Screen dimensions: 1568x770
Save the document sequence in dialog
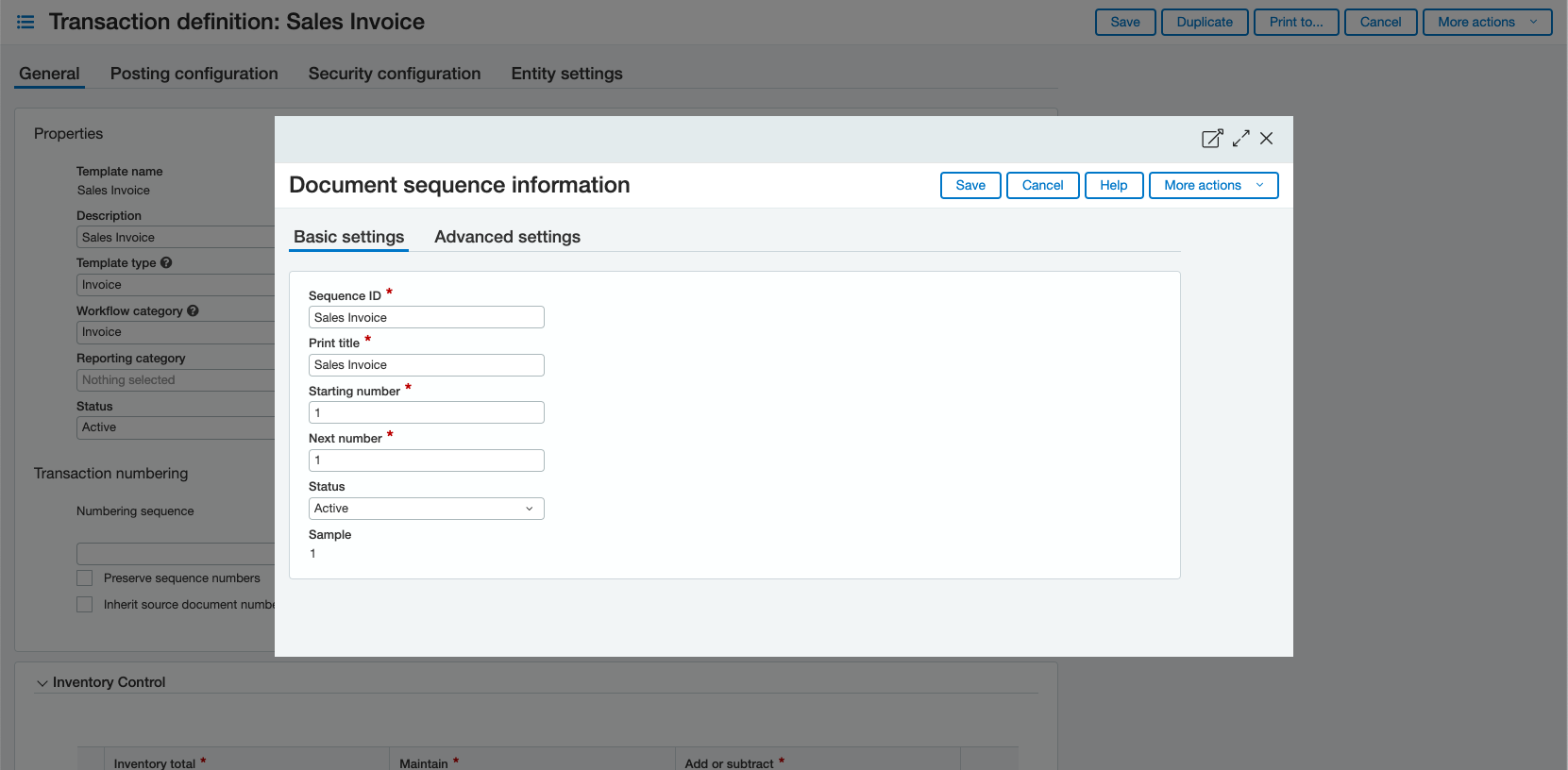click(x=970, y=185)
